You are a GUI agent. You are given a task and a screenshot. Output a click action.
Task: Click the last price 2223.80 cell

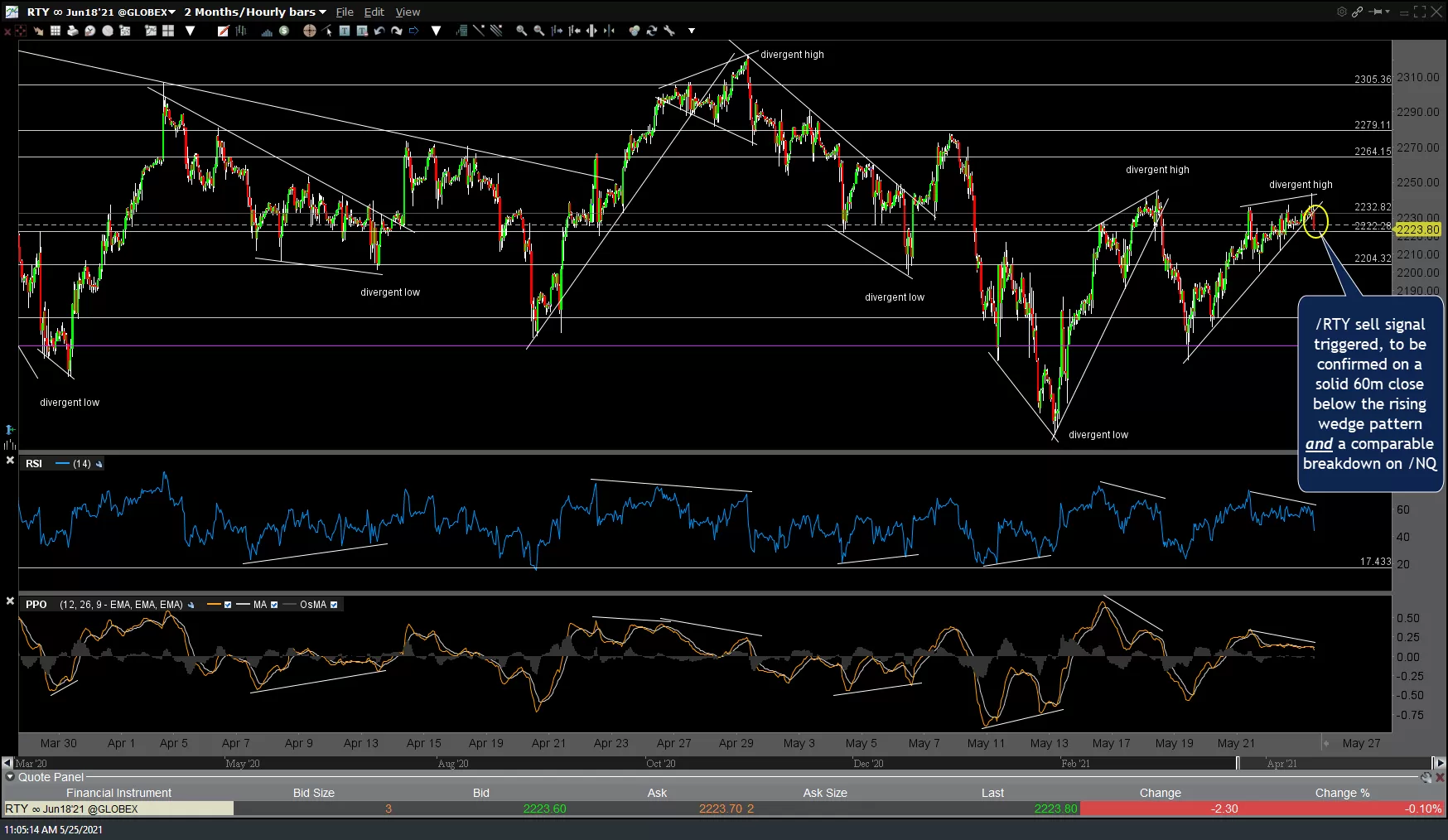point(1055,809)
